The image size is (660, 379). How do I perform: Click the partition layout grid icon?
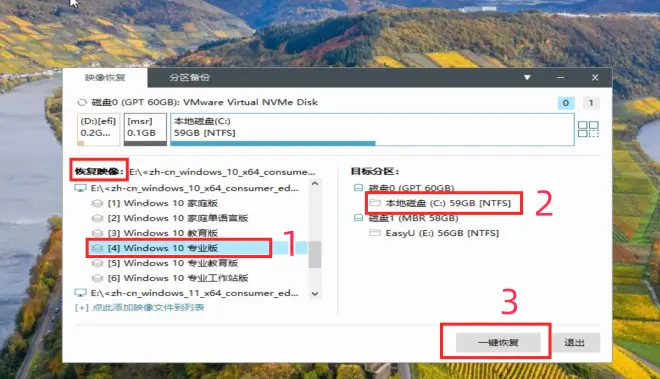pyautogui.click(x=588, y=129)
